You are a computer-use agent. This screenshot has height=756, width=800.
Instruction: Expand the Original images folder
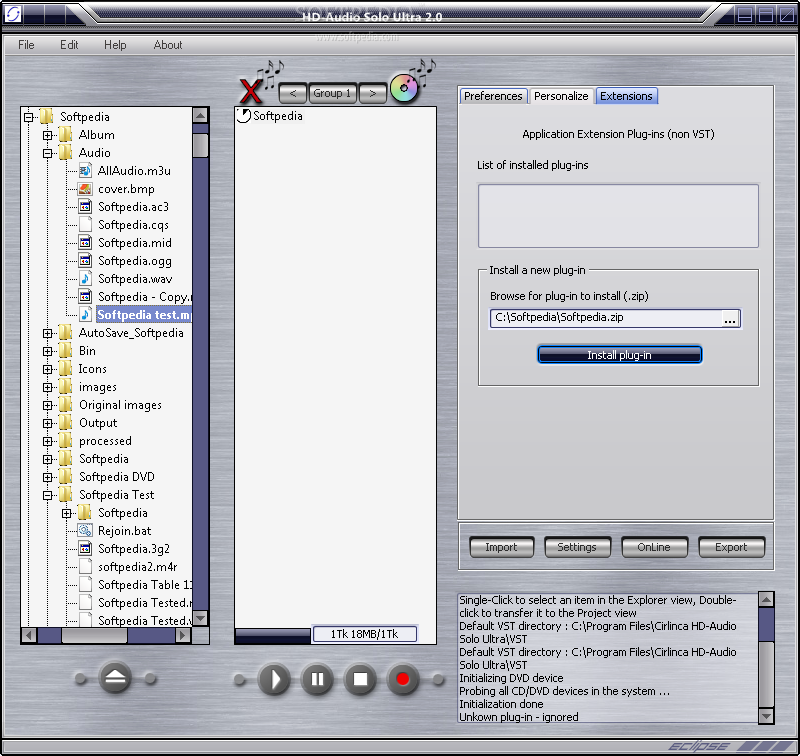pyautogui.click(x=47, y=406)
